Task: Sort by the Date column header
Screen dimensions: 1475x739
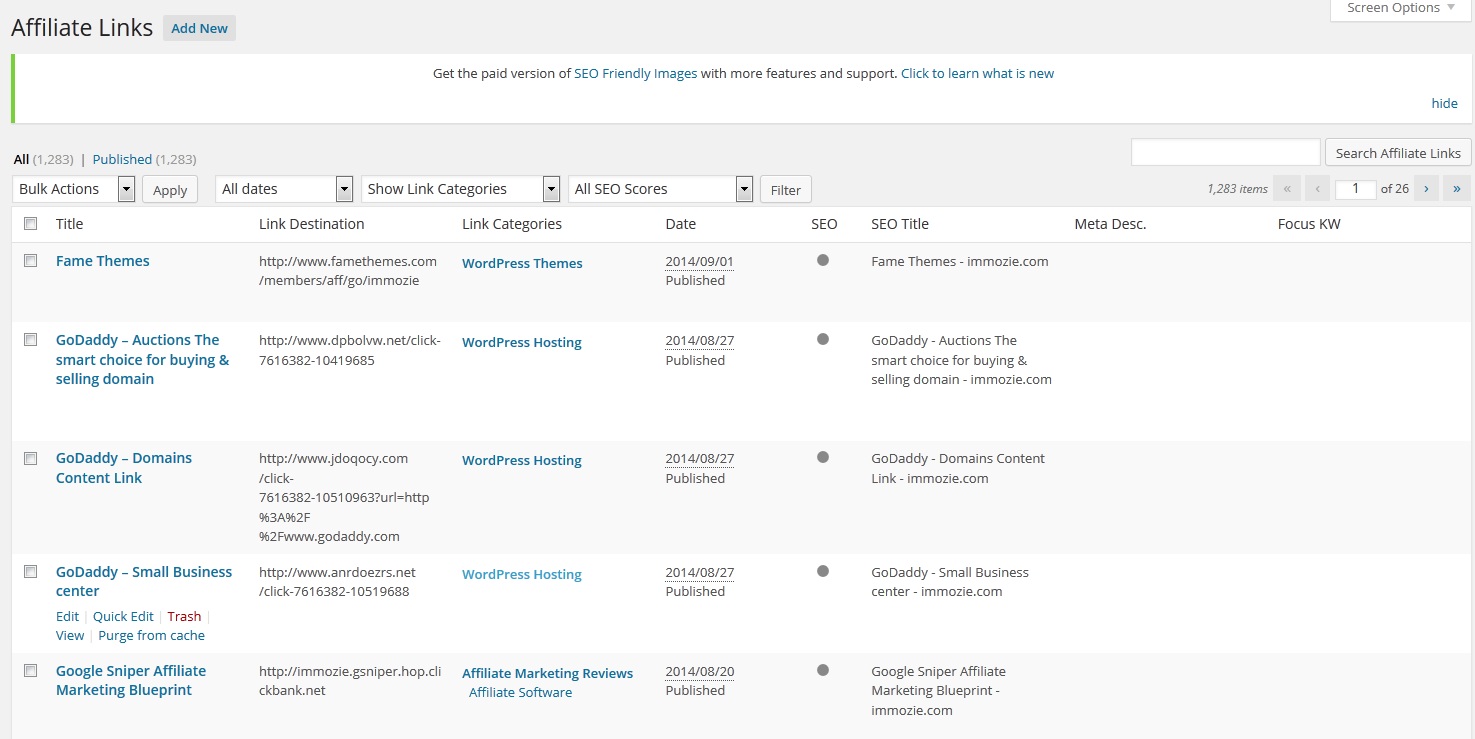Action: [681, 224]
